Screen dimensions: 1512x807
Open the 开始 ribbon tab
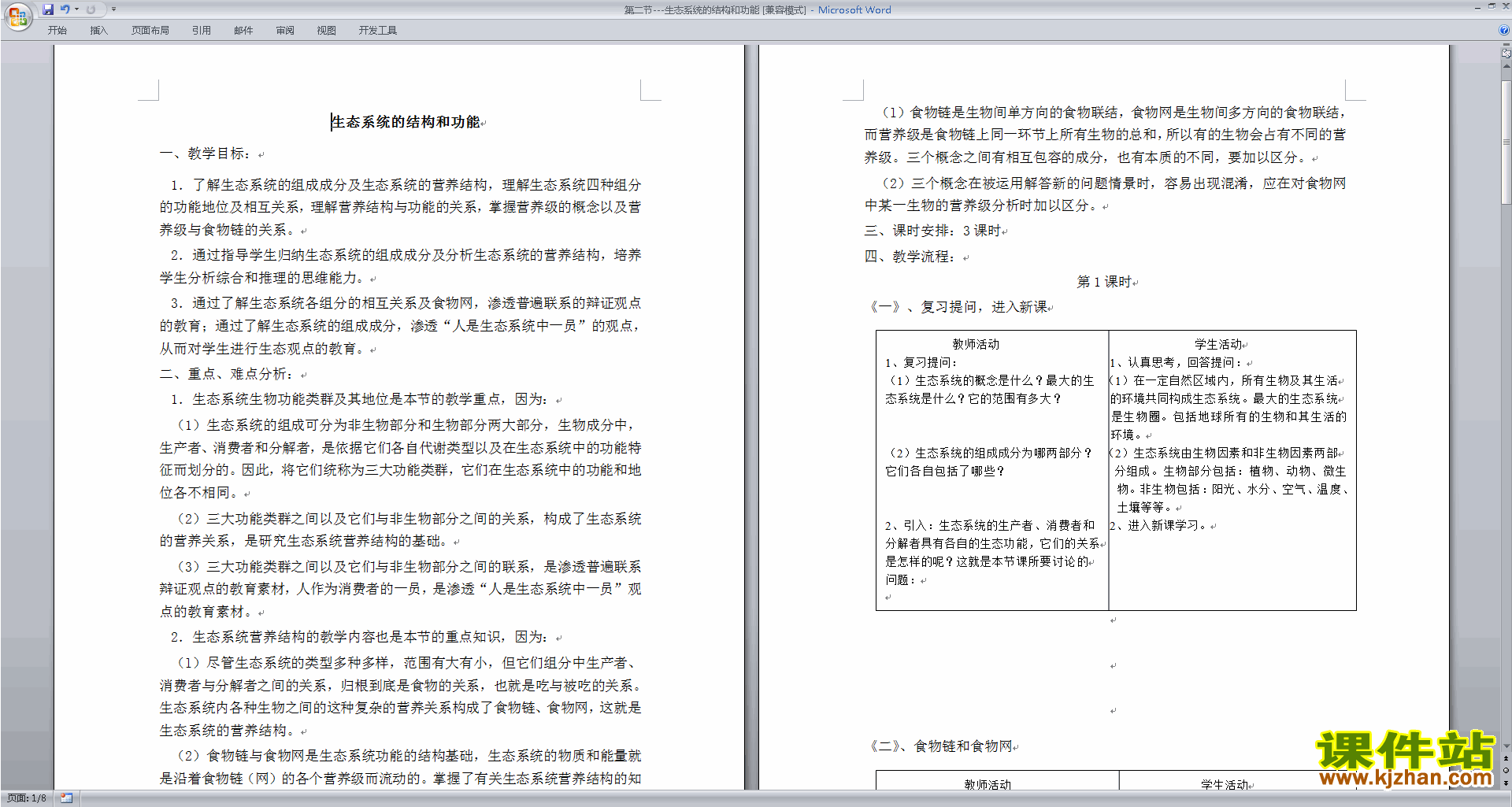tap(57, 31)
